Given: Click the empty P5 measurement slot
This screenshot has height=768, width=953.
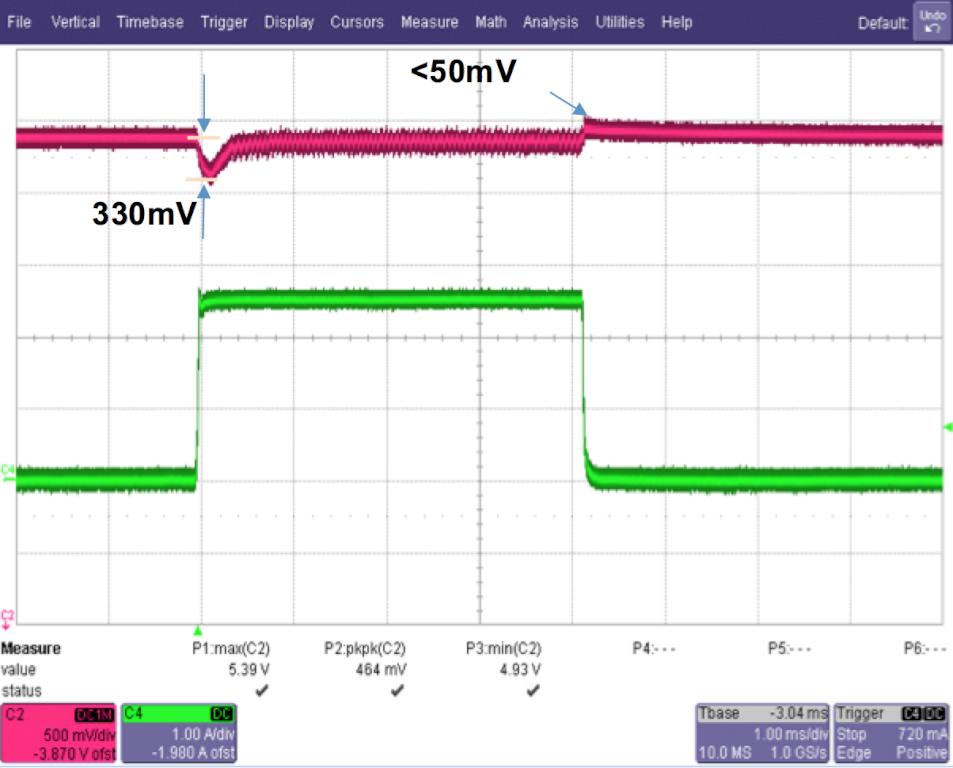Looking at the screenshot, I should 789,648.
